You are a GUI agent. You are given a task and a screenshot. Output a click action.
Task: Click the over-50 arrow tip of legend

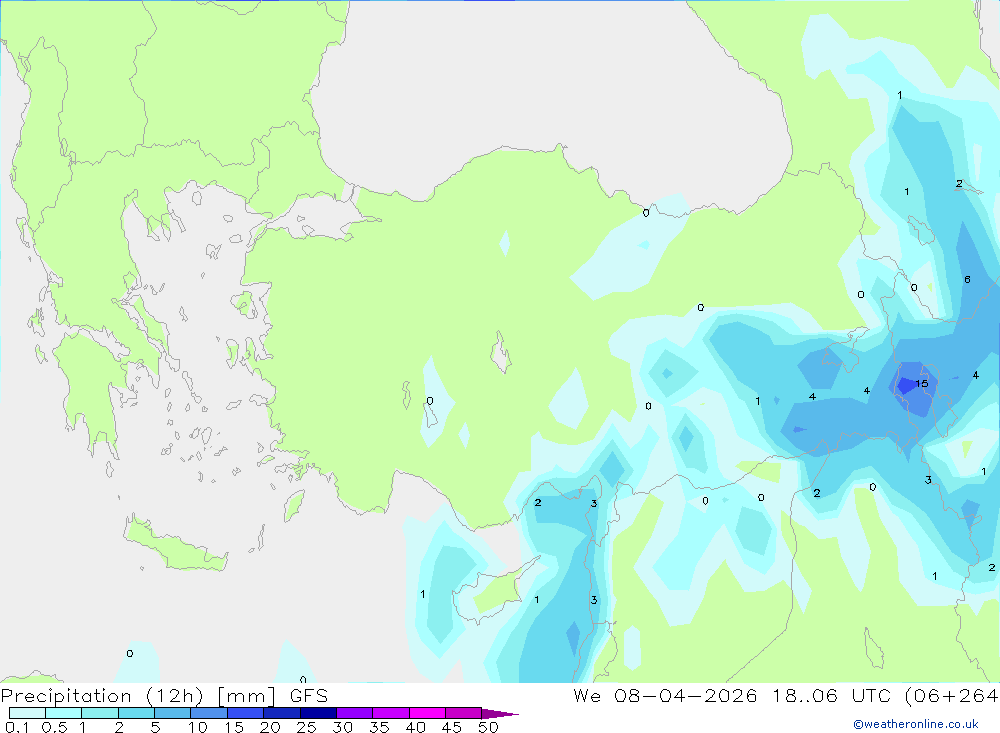click(x=499, y=714)
